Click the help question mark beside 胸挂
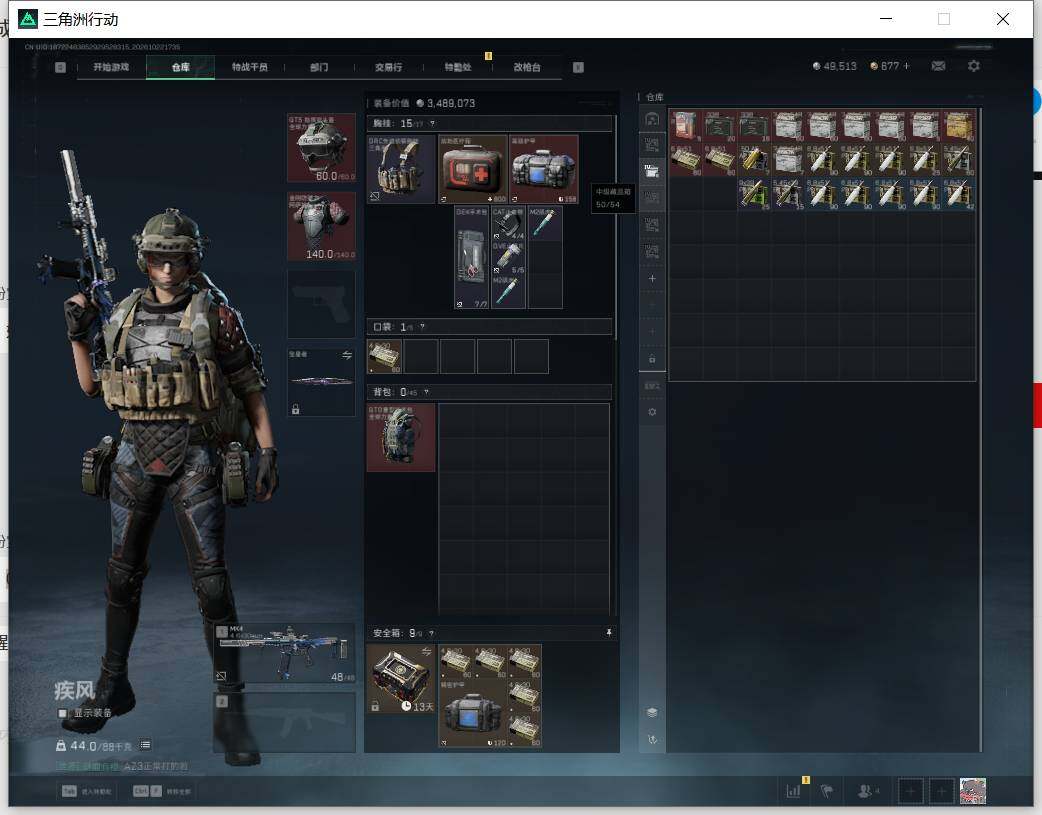Image resolution: width=1042 pixels, height=815 pixels. pos(432,124)
